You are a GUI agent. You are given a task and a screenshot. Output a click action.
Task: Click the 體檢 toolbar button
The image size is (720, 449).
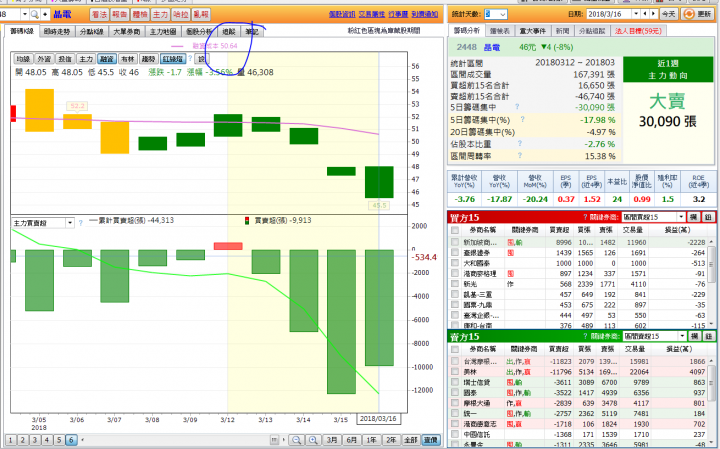coord(140,15)
